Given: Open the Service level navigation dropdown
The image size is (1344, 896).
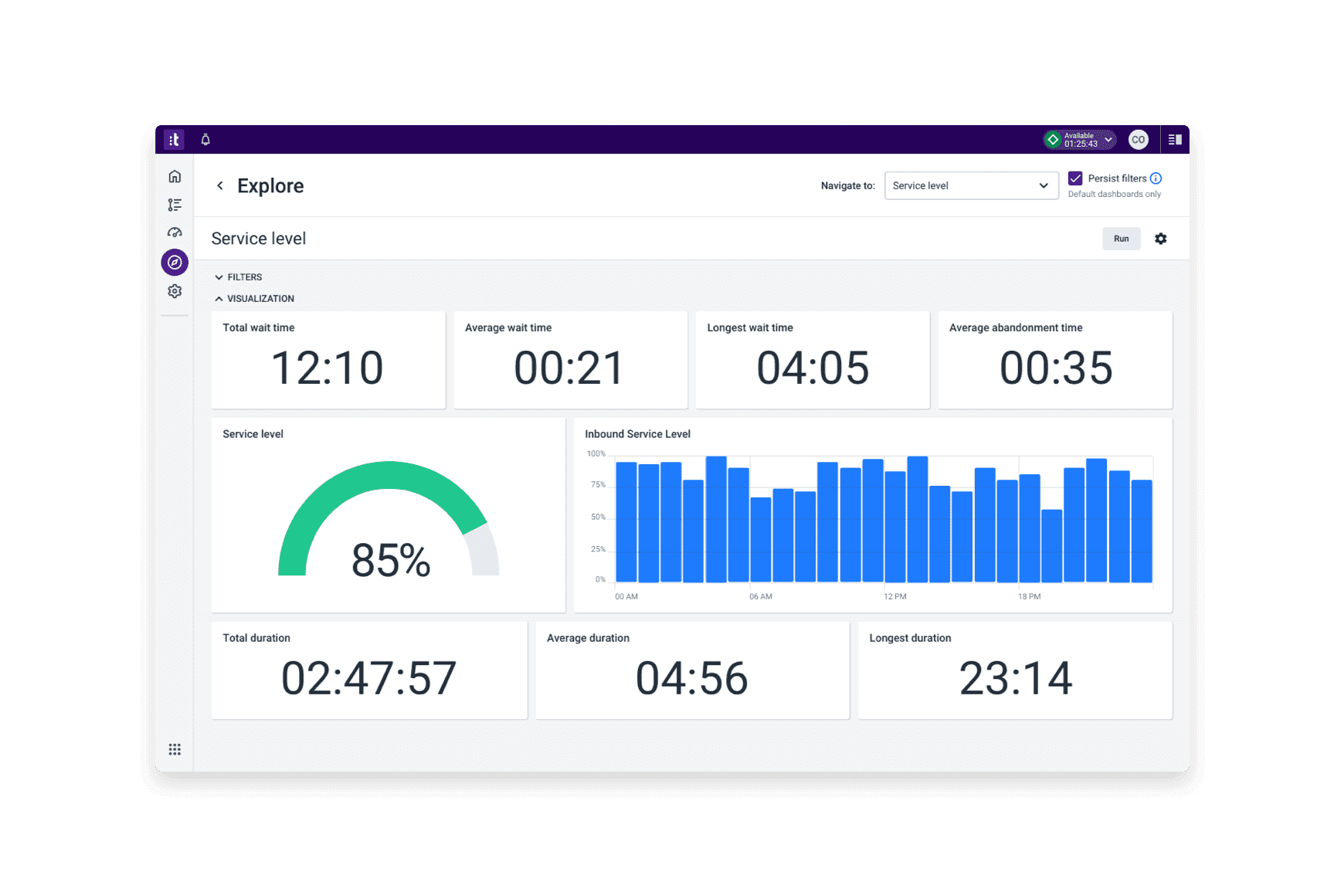Looking at the screenshot, I should tap(971, 185).
